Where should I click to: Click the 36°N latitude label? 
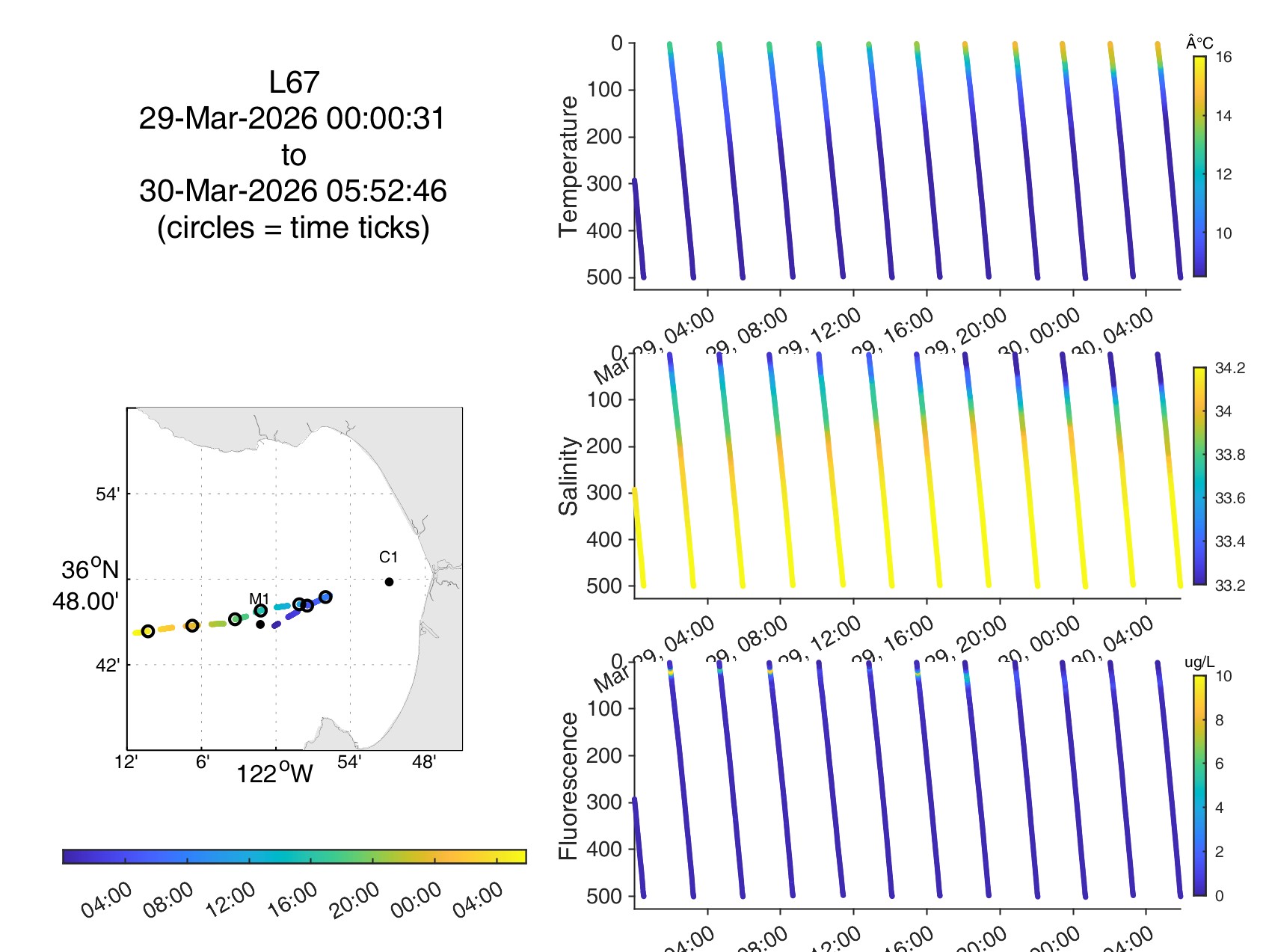pos(90,570)
